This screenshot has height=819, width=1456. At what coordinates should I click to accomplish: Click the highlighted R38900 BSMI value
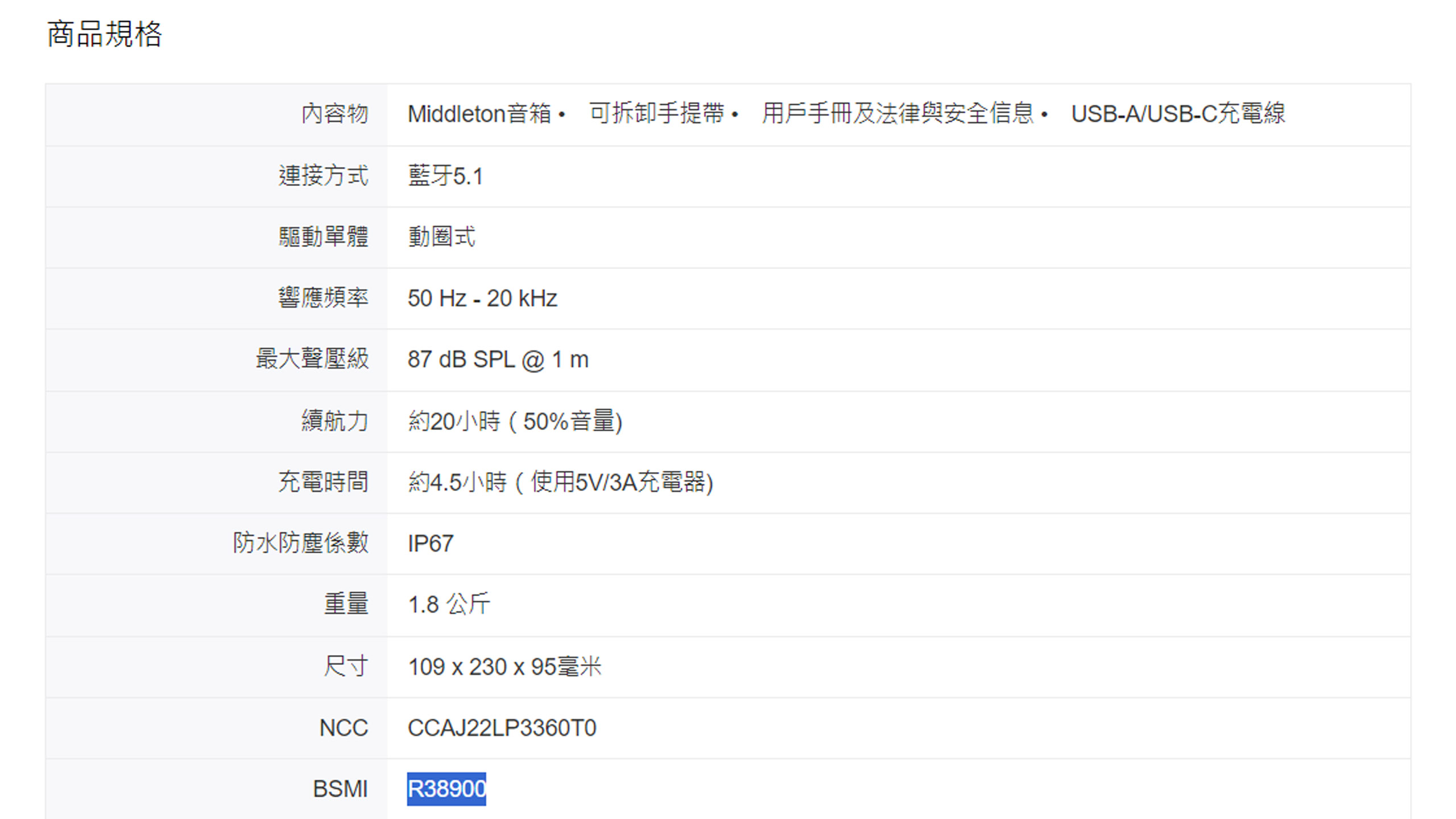446,789
